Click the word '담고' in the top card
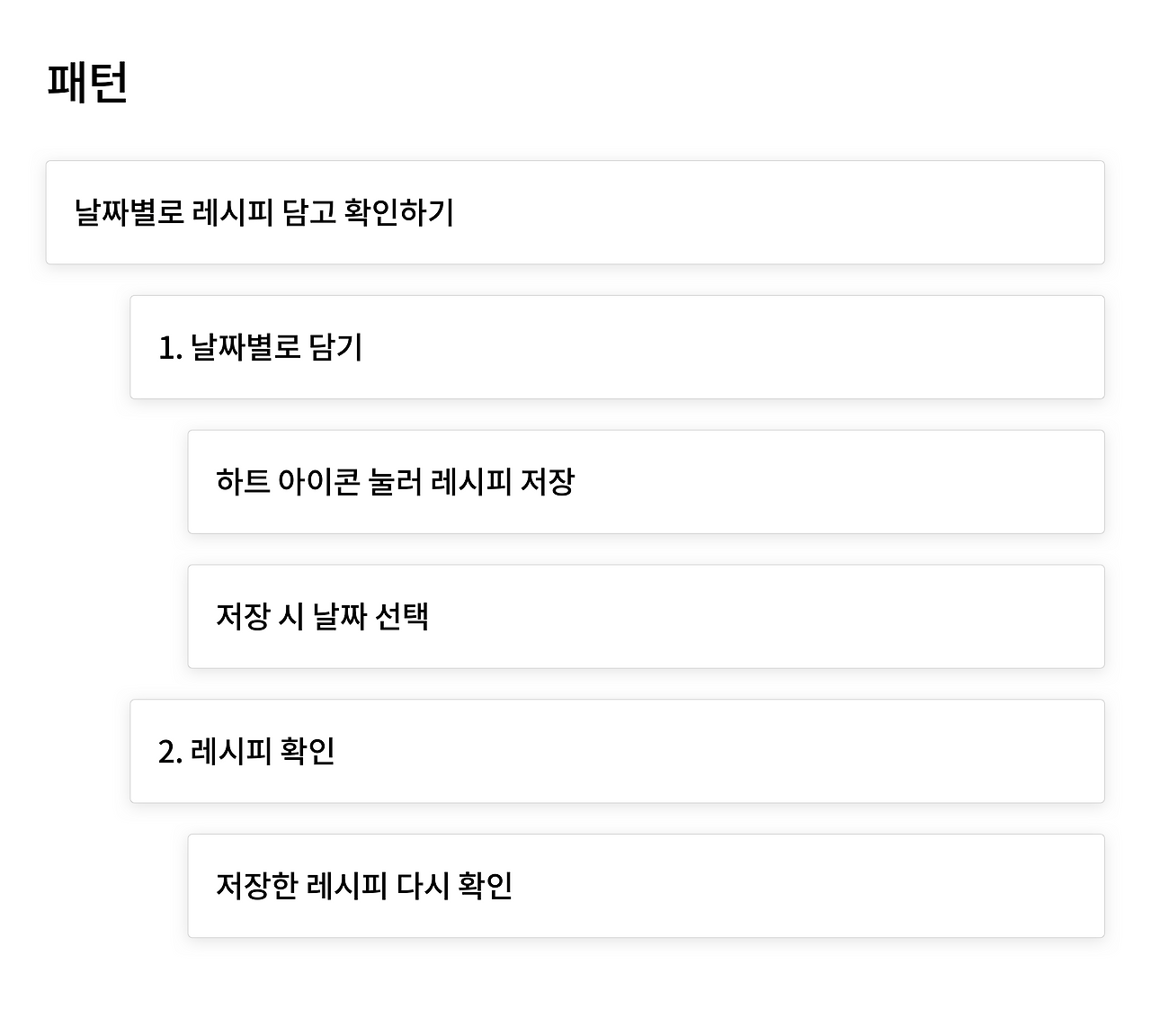The width and height of the screenshot is (1151, 1036). (308, 212)
